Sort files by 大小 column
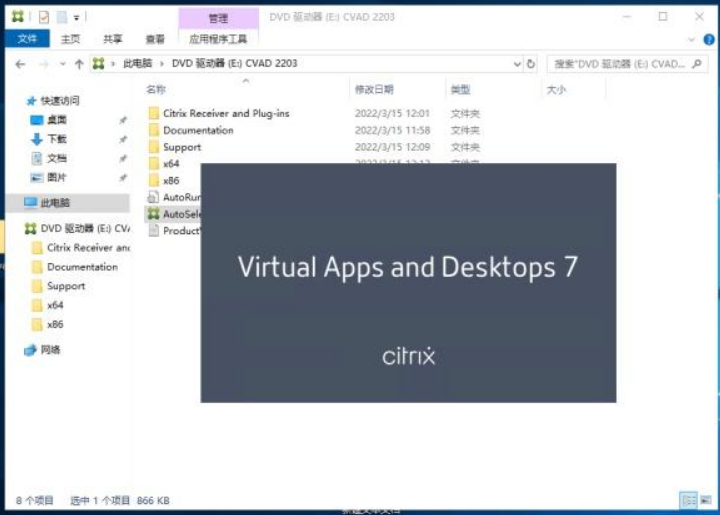Viewport: 720px width, 515px height. [556, 90]
